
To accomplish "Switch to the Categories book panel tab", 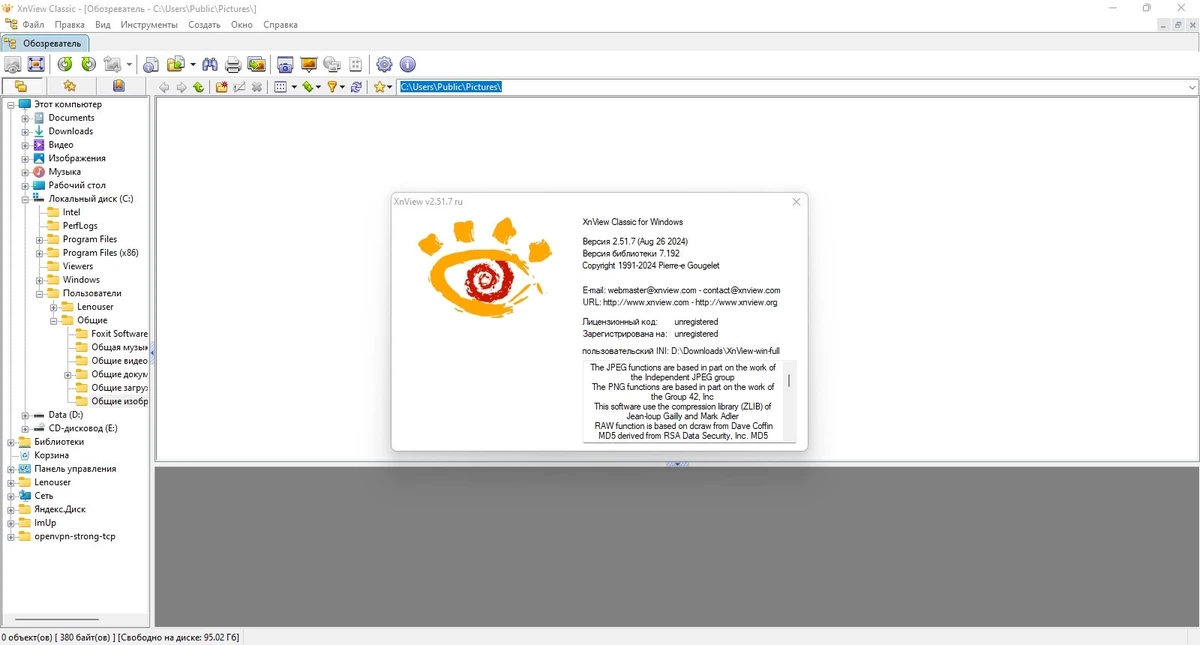I will point(119,87).
